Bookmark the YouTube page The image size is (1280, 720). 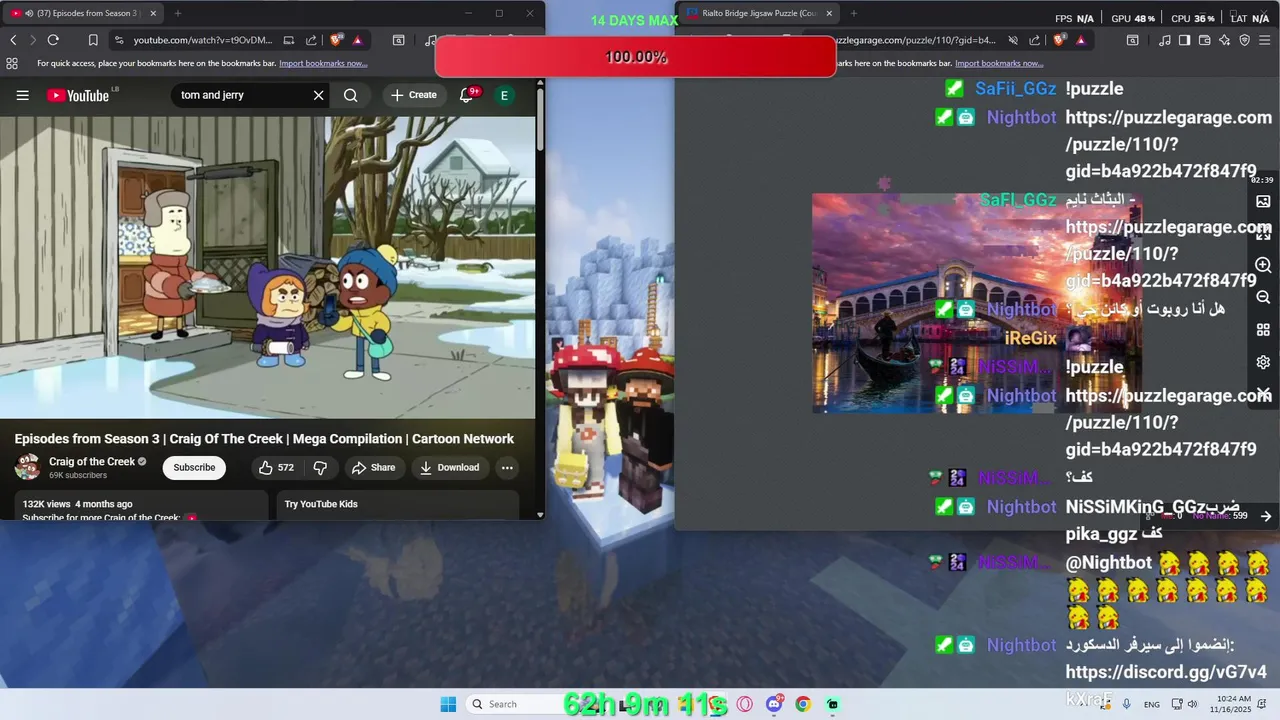93,40
